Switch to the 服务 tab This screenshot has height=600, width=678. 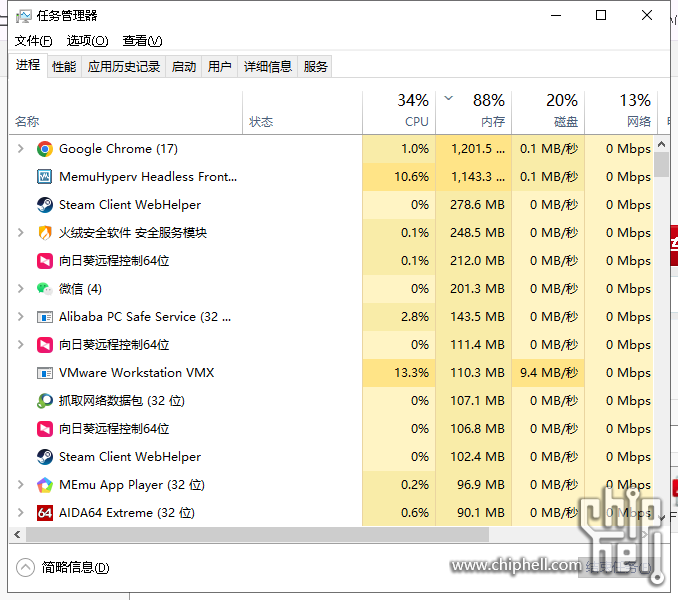coord(315,67)
